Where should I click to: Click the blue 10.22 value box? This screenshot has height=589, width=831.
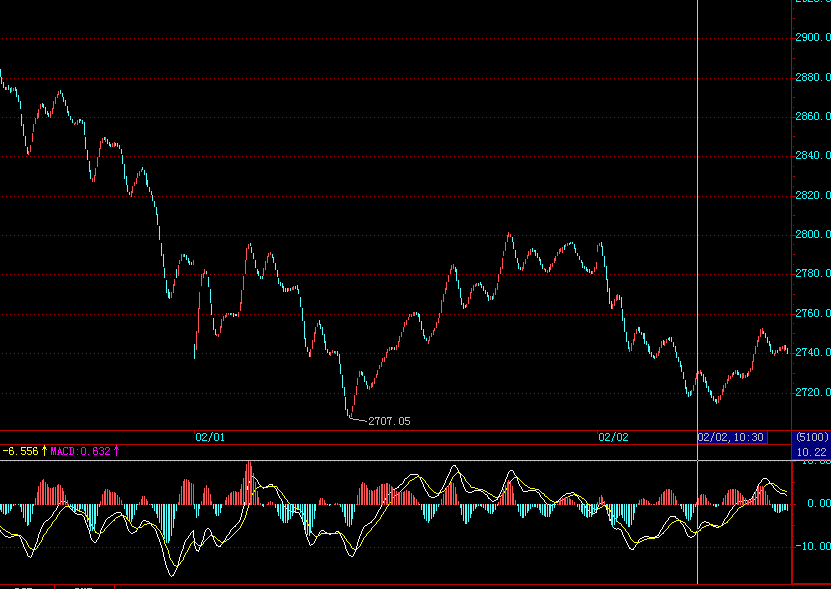click(811, 452)
